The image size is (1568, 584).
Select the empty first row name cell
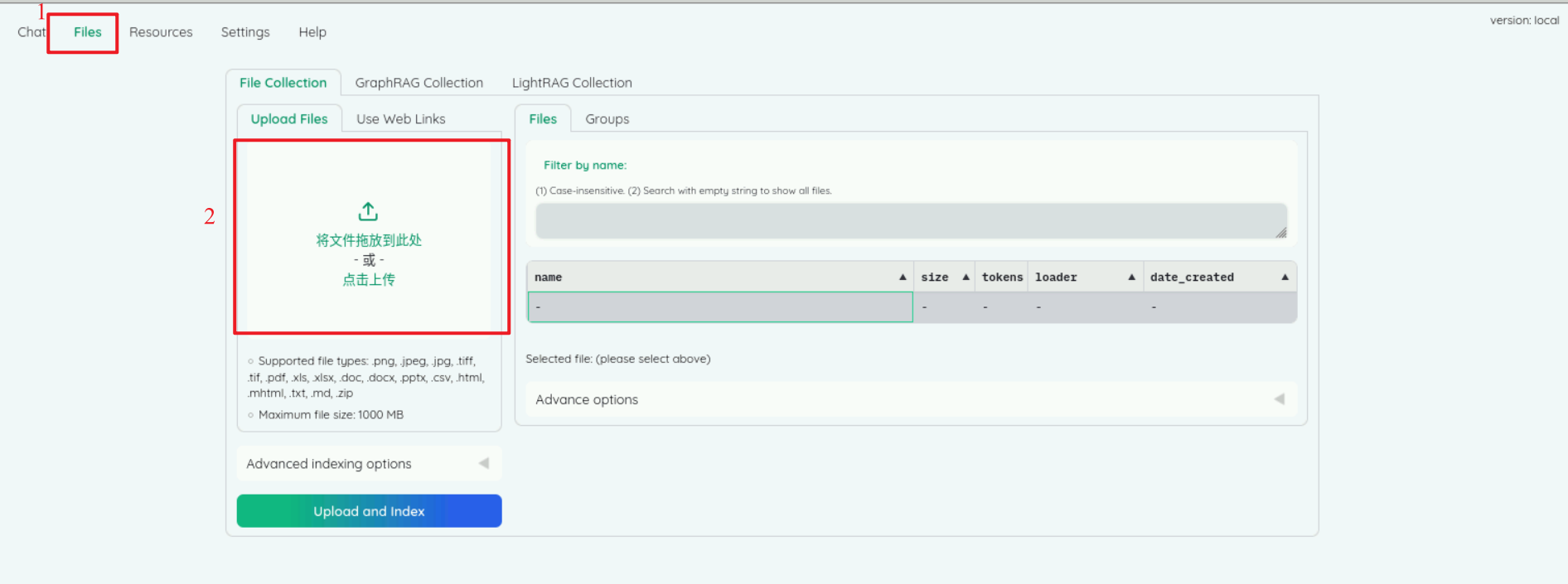[720, 307]
